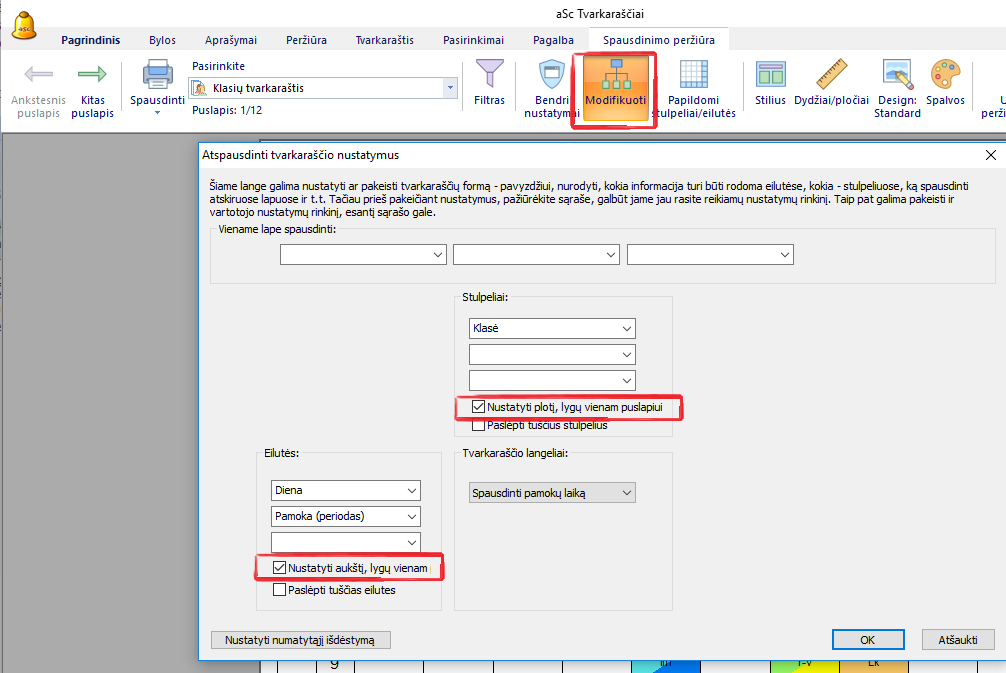Image resolution: width=1006 pixels, height=673 pixels.
Task: Uncheck Nustatyti plotį, lygų vienam puslapiui
Action: [478, 408]
